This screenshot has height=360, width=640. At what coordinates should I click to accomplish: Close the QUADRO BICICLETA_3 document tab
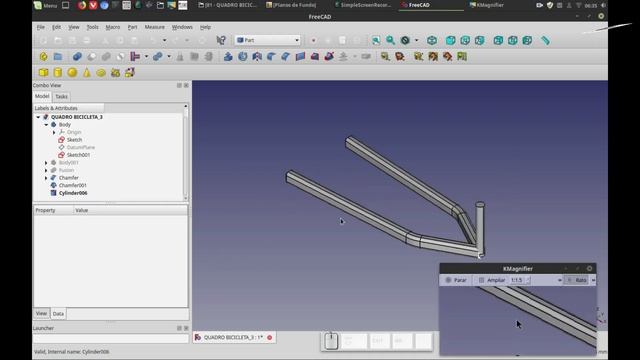click(269, 338)
